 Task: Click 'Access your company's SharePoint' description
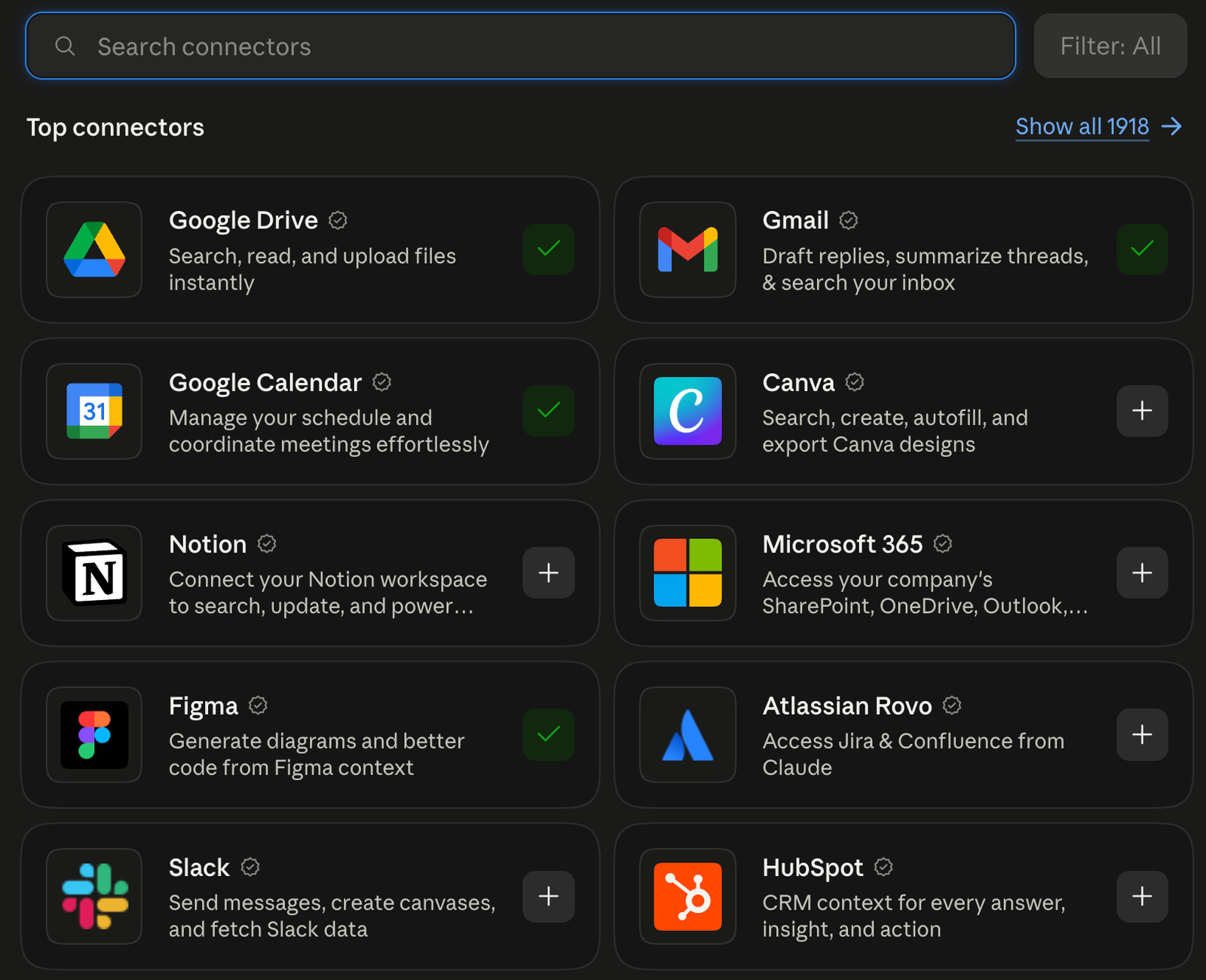point(926,593)
